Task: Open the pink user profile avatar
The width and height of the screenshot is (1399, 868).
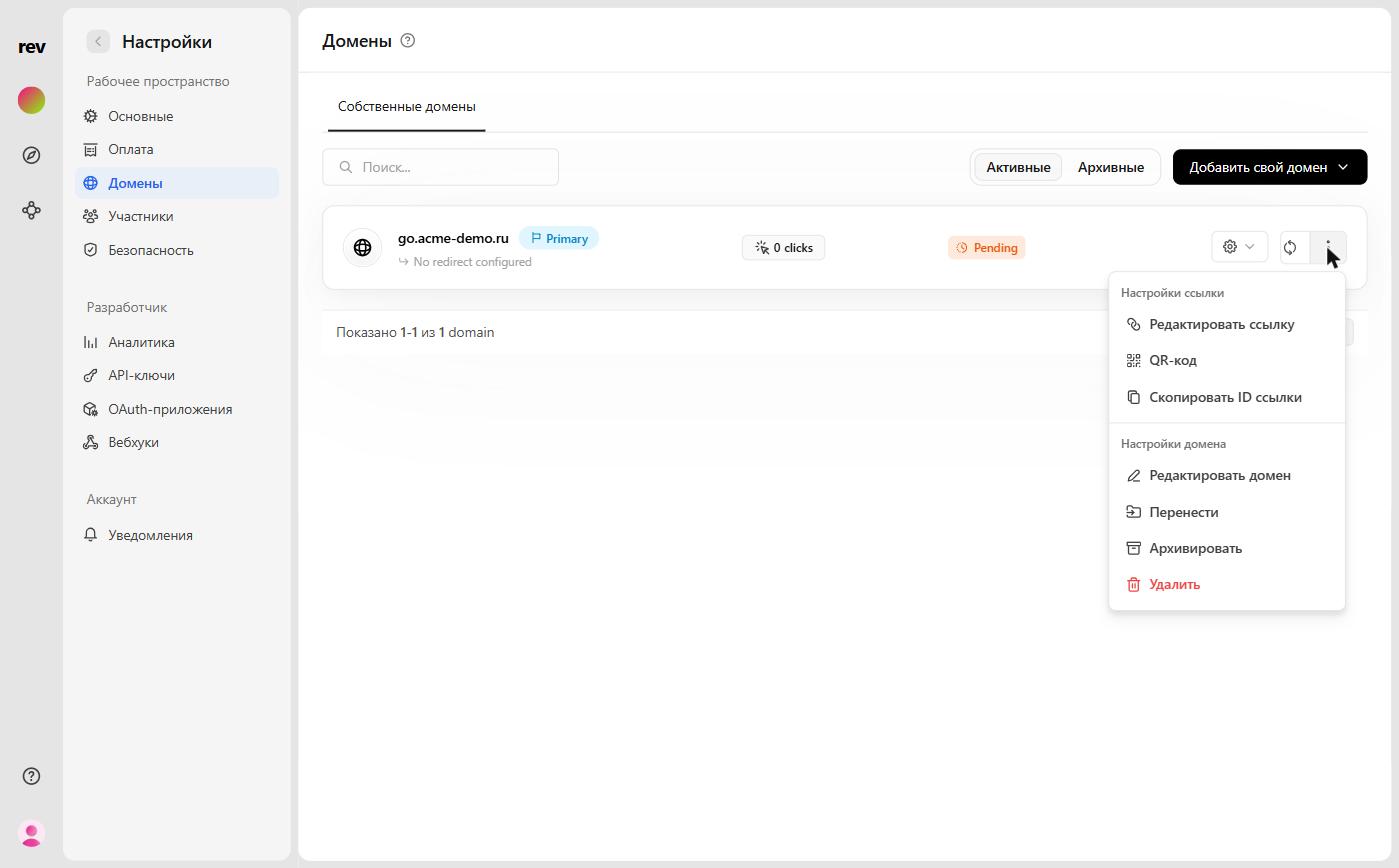Action: (32, 833)
